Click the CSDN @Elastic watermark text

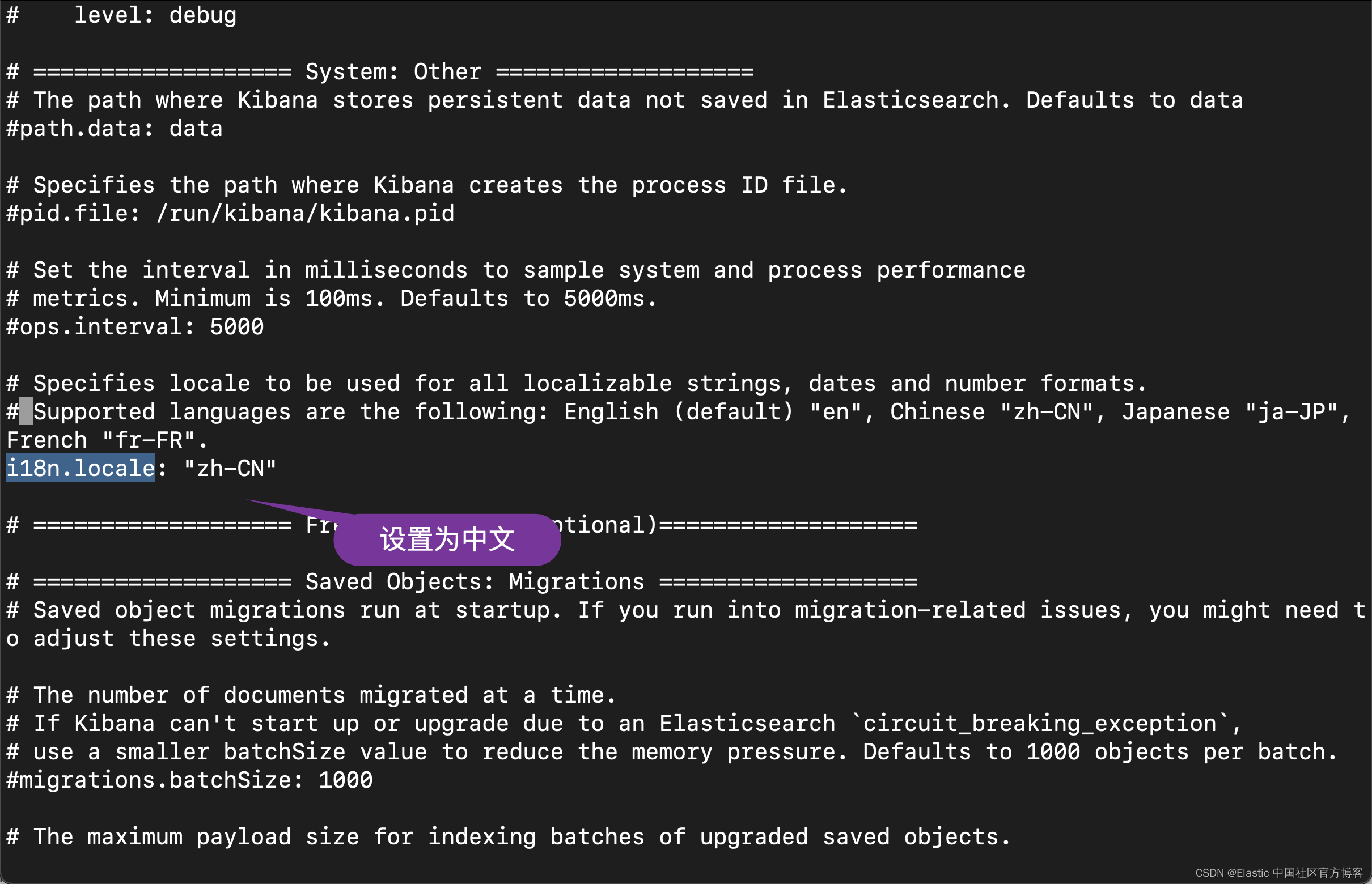coord(1278,873)
